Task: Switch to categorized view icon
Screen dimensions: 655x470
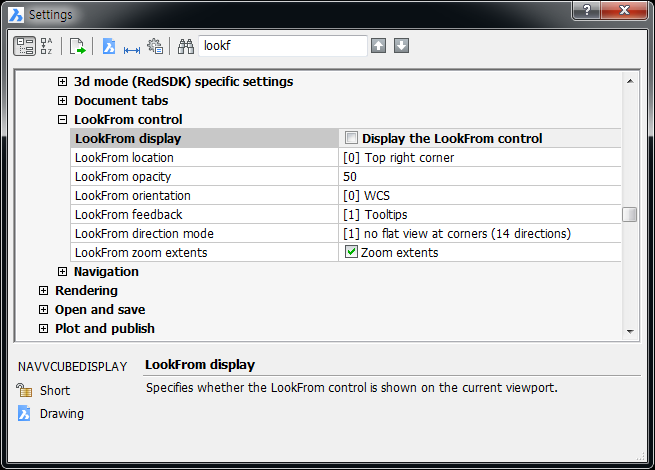Action: click(x=25, y=46)
